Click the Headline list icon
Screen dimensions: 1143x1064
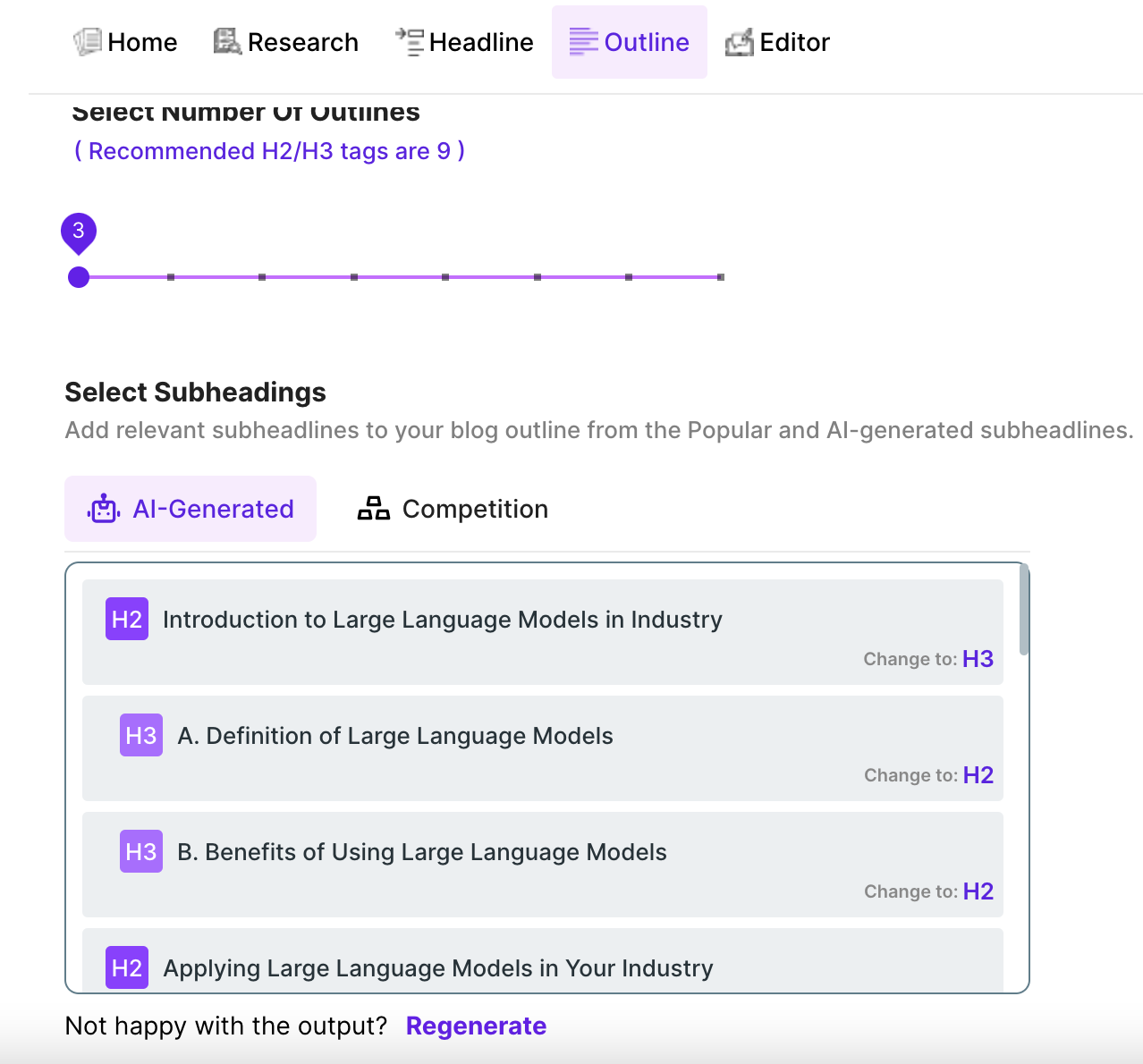coord(410,42)
